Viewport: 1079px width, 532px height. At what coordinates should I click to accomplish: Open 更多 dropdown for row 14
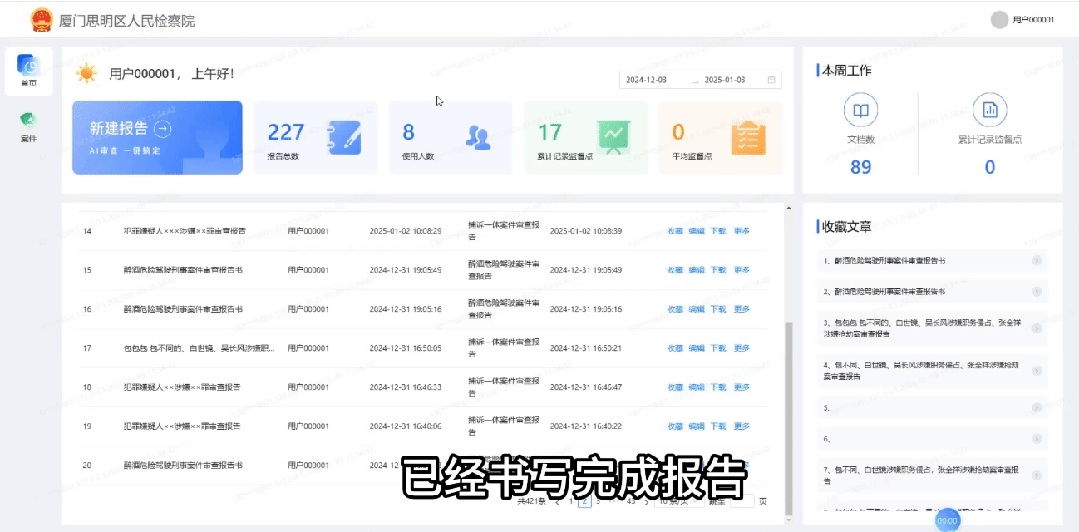[x=741, y=231]
